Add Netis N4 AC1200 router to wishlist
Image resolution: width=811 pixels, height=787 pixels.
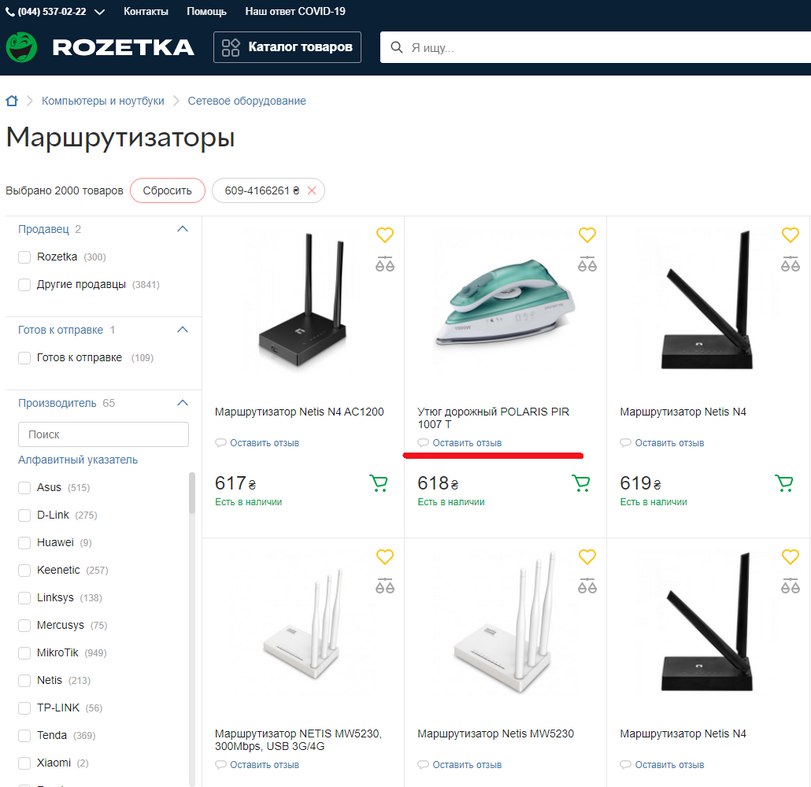pyautogui.click(x=384, y=235)
